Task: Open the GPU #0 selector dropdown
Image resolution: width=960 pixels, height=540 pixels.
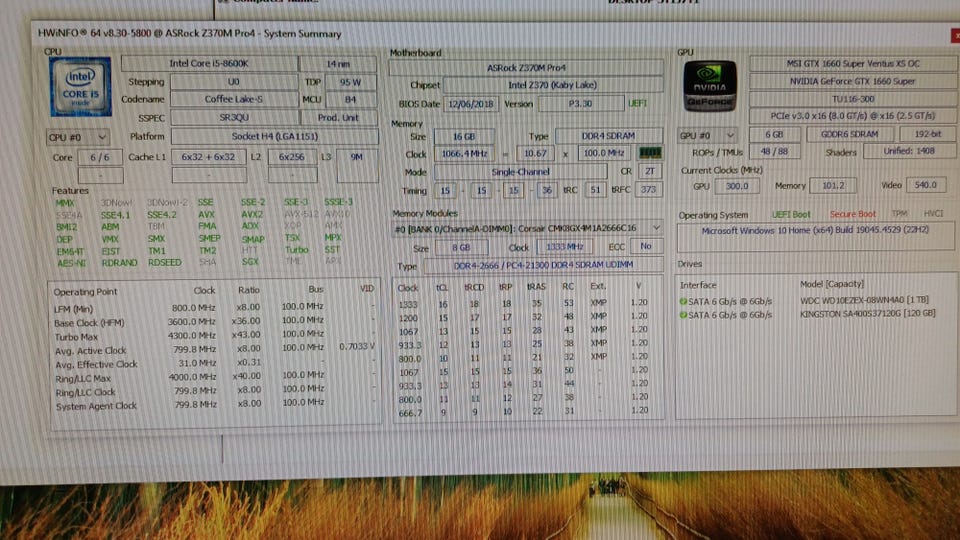Action: pyautogui.click(x=706, y=135)
